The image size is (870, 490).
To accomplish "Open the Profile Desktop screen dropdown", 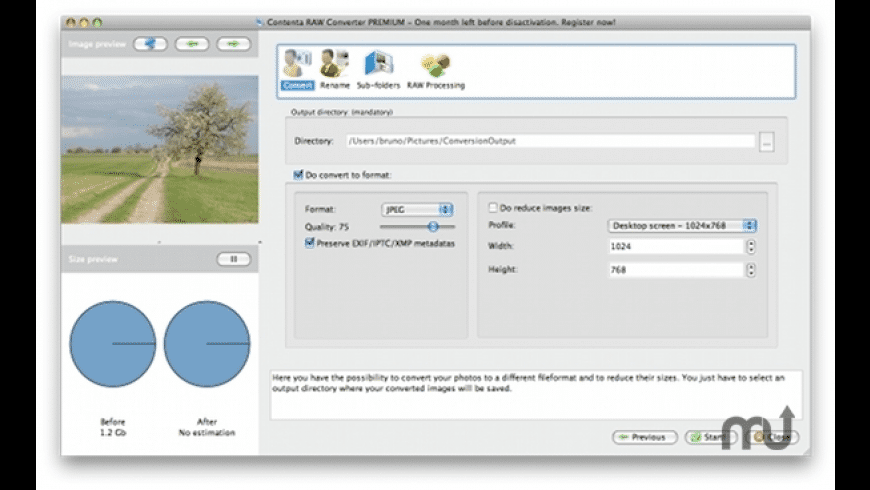I will point(682,225).
